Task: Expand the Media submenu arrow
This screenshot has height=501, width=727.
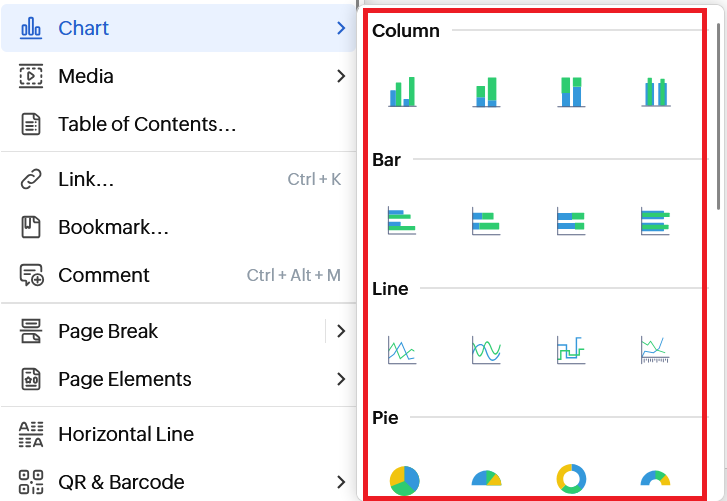Action: pos(341,76)
